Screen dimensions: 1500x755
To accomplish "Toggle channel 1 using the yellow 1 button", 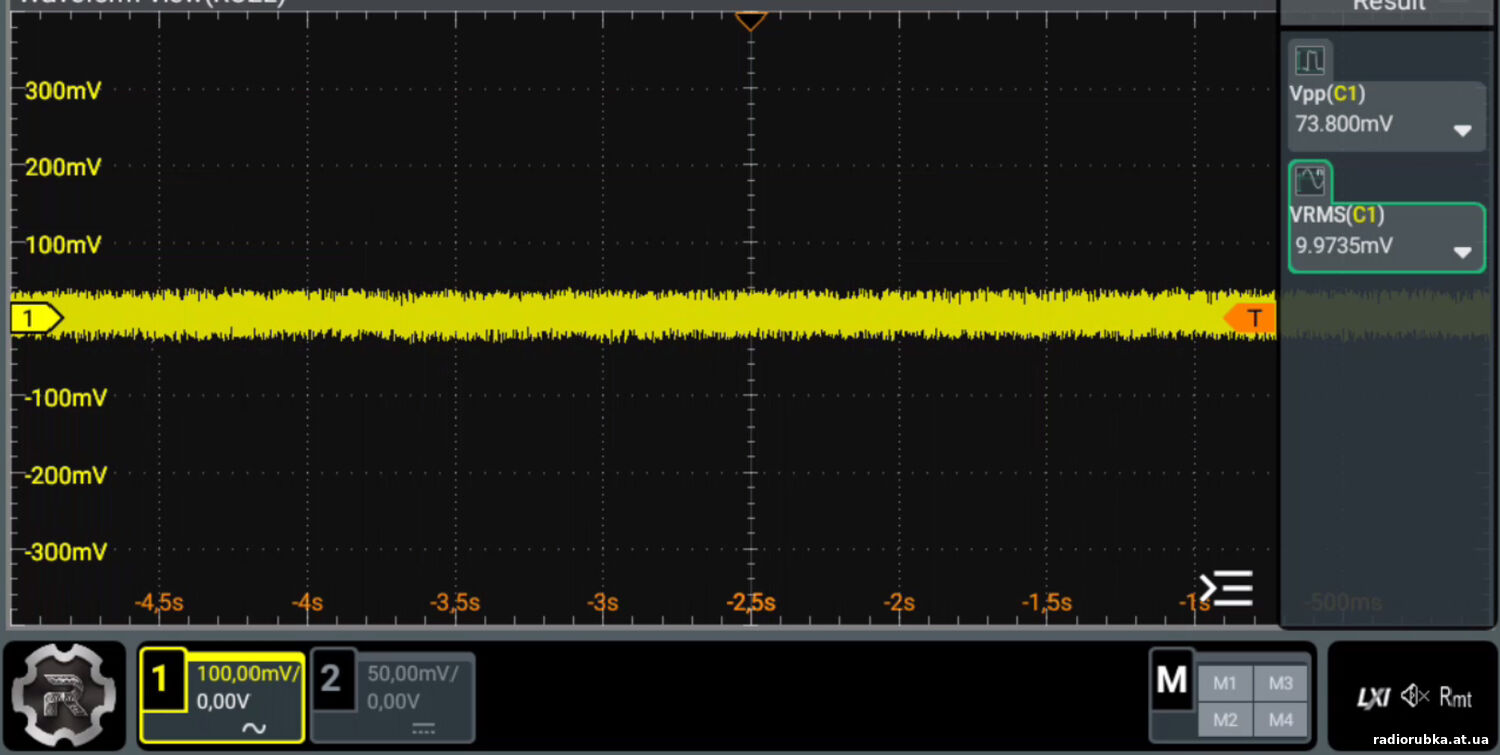I will coord(160,681).
